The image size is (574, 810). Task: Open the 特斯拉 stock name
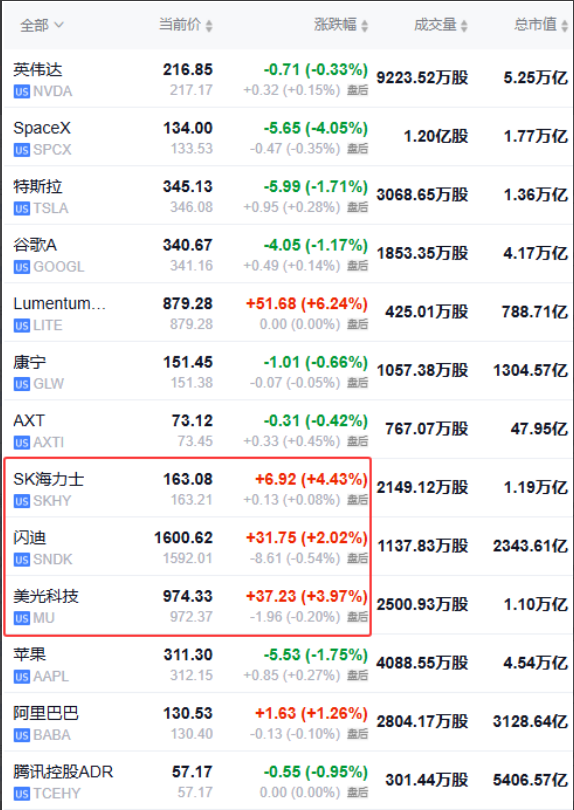click(x=38, y=186)
